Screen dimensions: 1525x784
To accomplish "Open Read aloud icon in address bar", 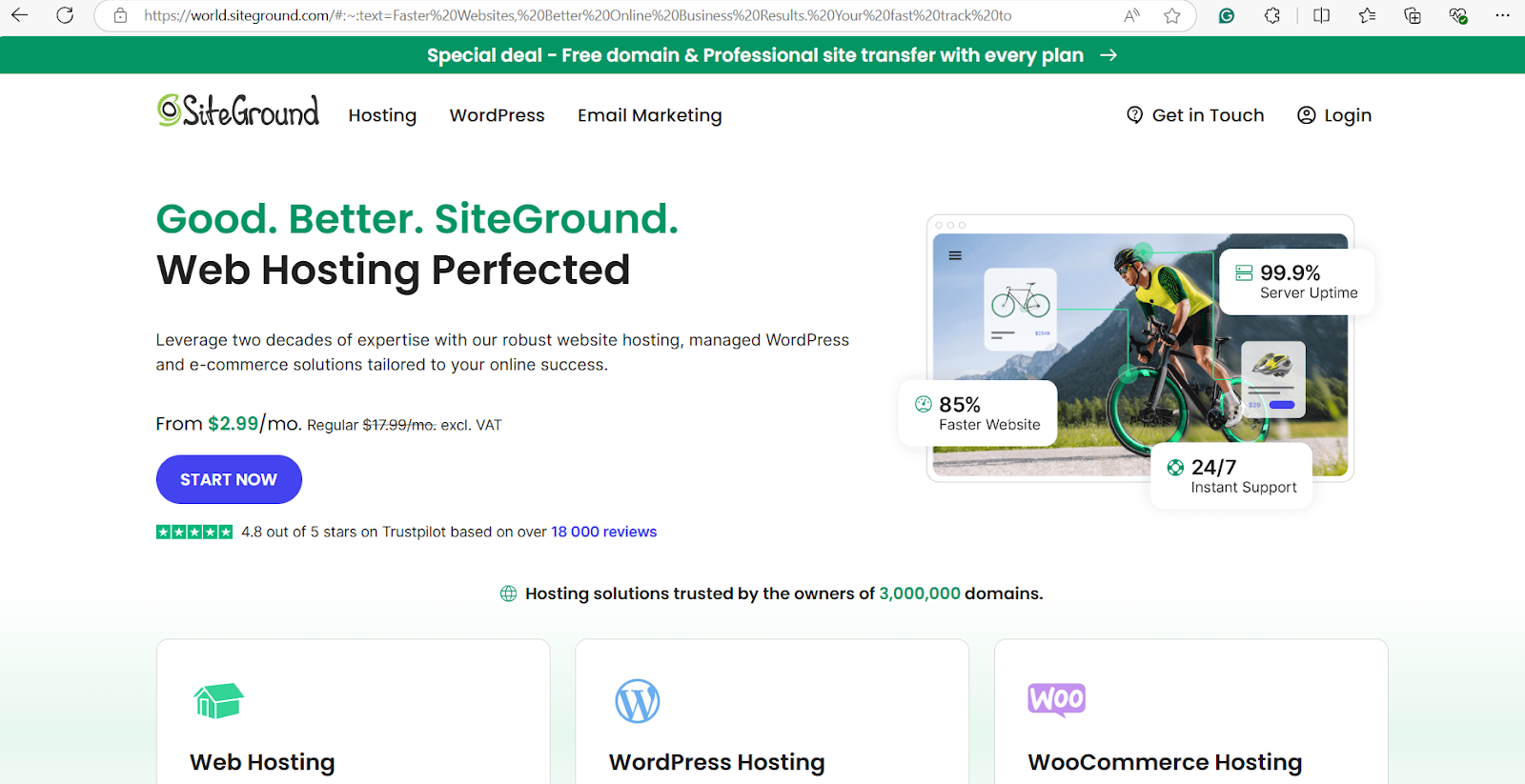I will coord(1131,15).
